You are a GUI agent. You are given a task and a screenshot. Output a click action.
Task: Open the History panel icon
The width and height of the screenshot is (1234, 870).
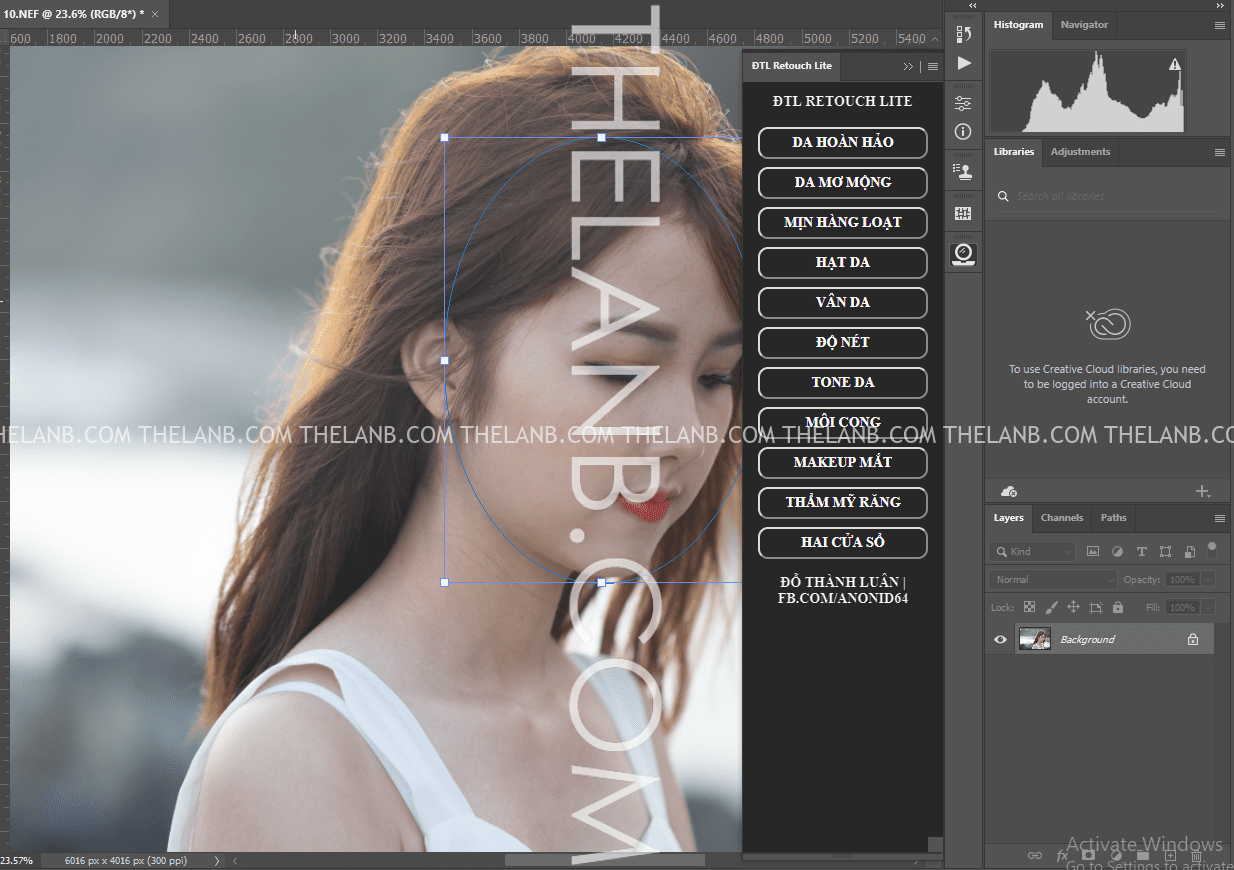[x=963, y=34]
